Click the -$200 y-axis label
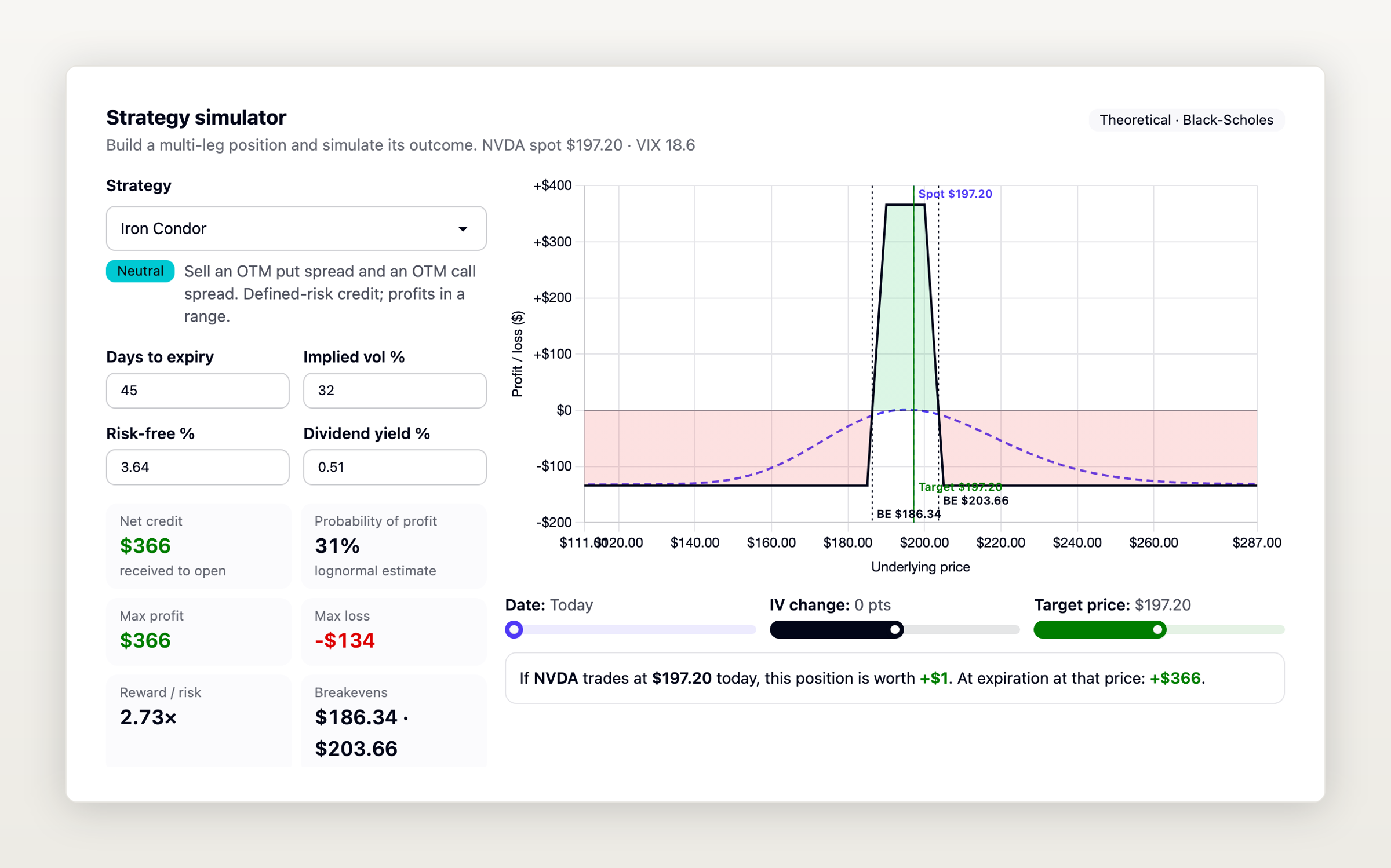This screenshot has width=1391, height=868. [x=554, y=522]
